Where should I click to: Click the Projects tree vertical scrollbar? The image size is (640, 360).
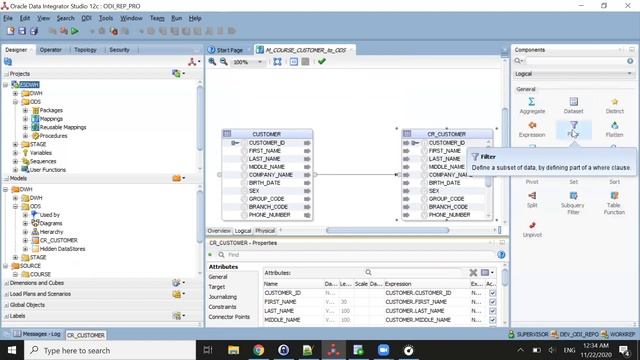click(x=200, y=118)
